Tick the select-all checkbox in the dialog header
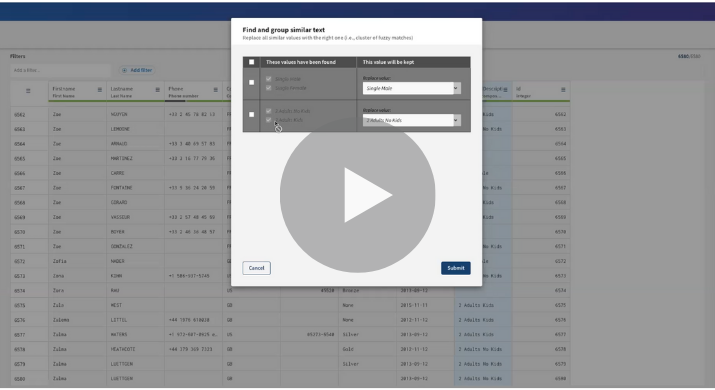 point(251,62)
